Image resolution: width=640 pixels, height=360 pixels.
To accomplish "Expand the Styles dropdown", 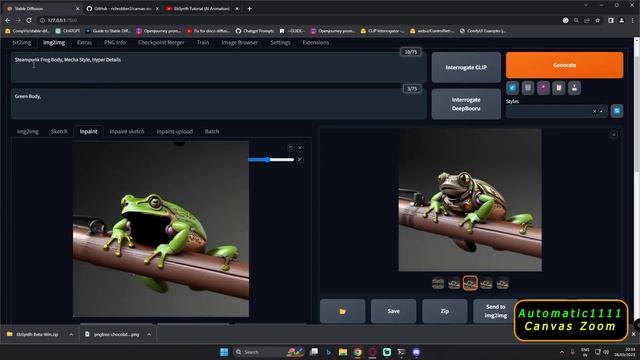I will (601, 111).
